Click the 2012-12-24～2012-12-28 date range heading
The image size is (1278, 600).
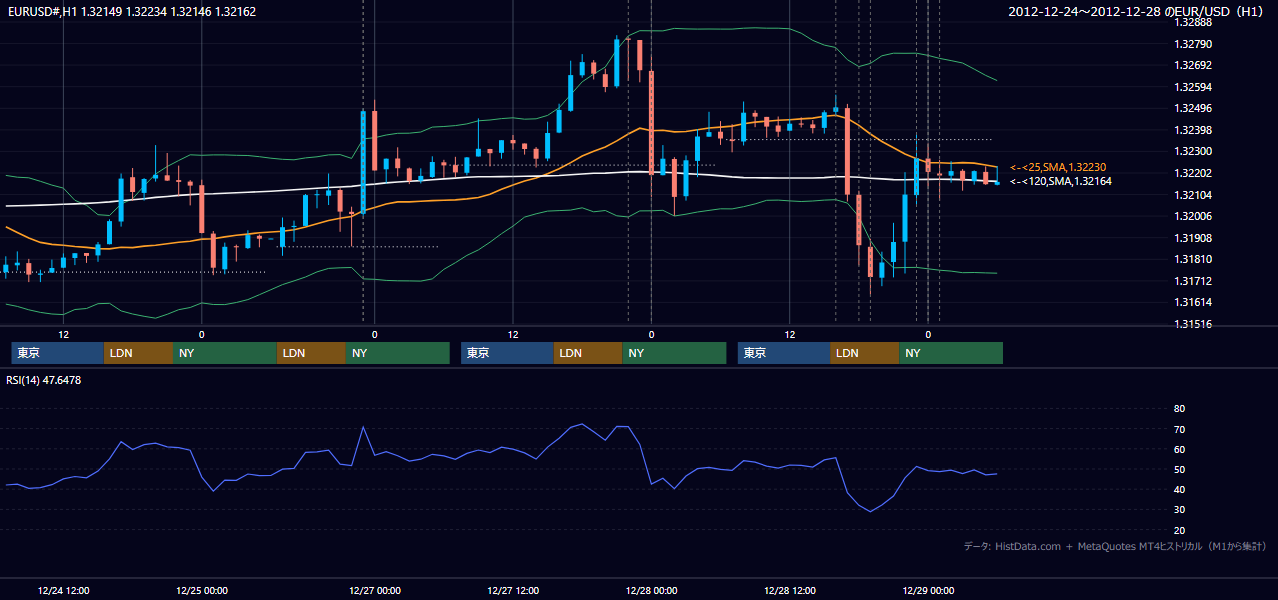(x=1138, y=12)
